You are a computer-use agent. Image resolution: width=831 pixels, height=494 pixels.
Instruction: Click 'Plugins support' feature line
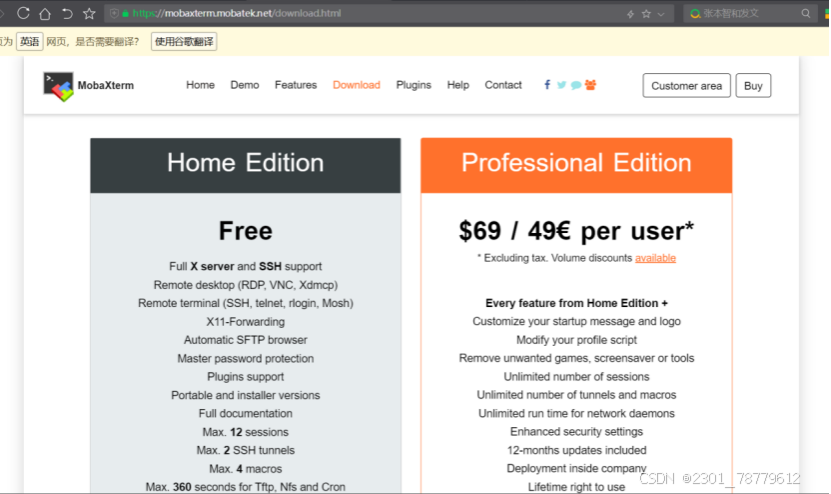[245, 377]
